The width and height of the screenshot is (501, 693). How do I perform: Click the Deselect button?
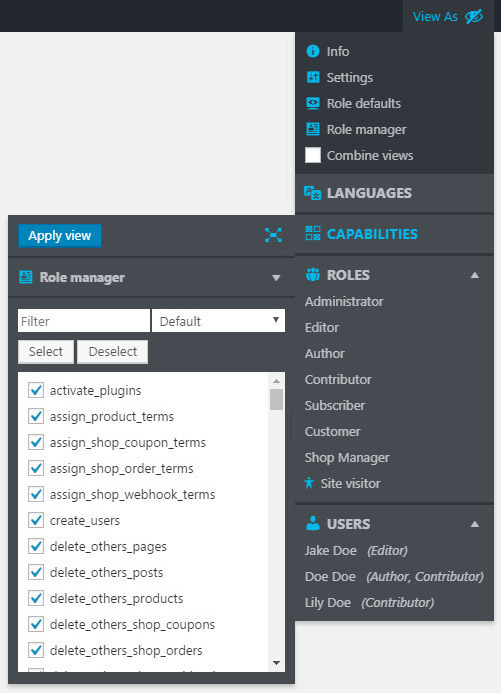coord(113,352)
